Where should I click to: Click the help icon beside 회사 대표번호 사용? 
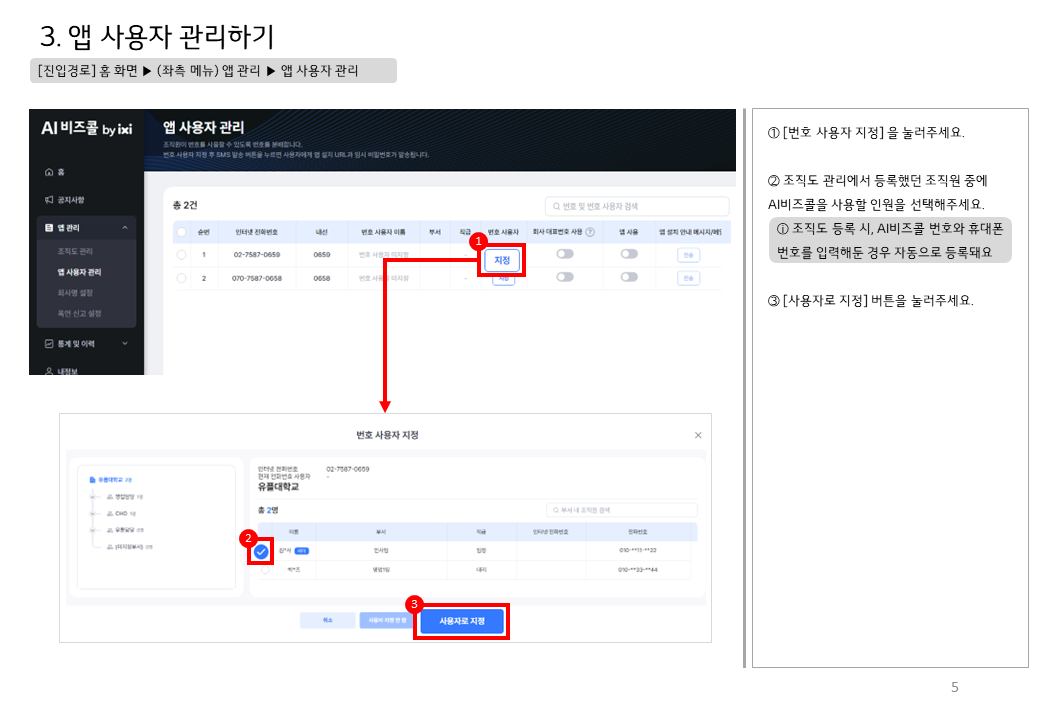(x=590, y=232)
